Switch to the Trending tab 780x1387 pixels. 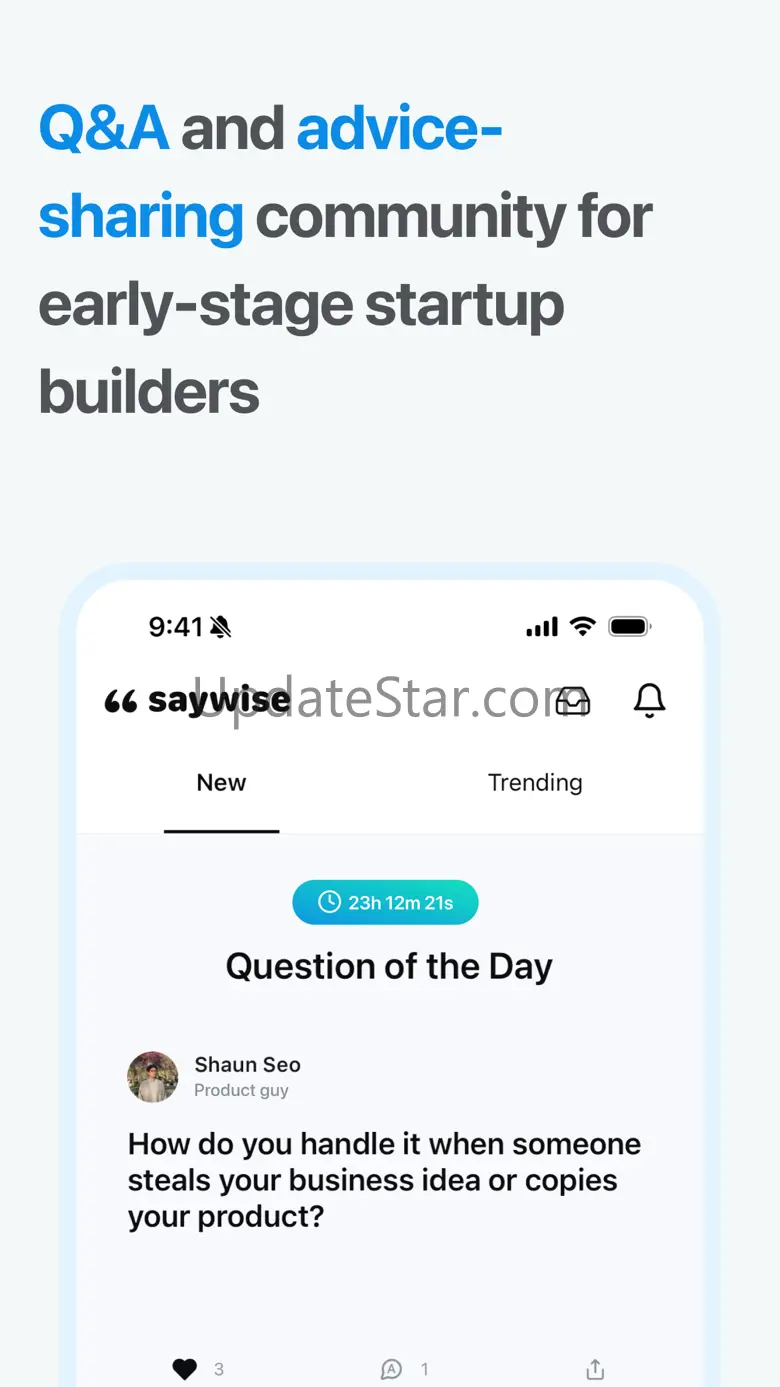click(x=535, y=783)
